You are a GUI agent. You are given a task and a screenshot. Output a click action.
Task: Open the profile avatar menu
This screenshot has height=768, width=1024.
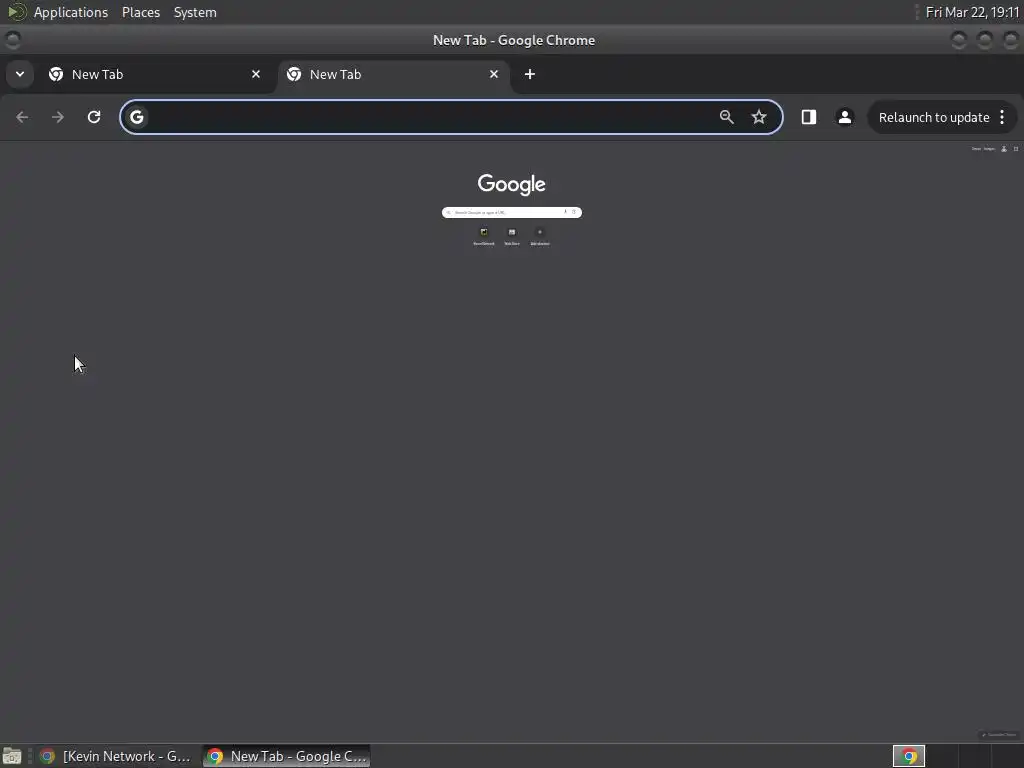coord(844,117)
